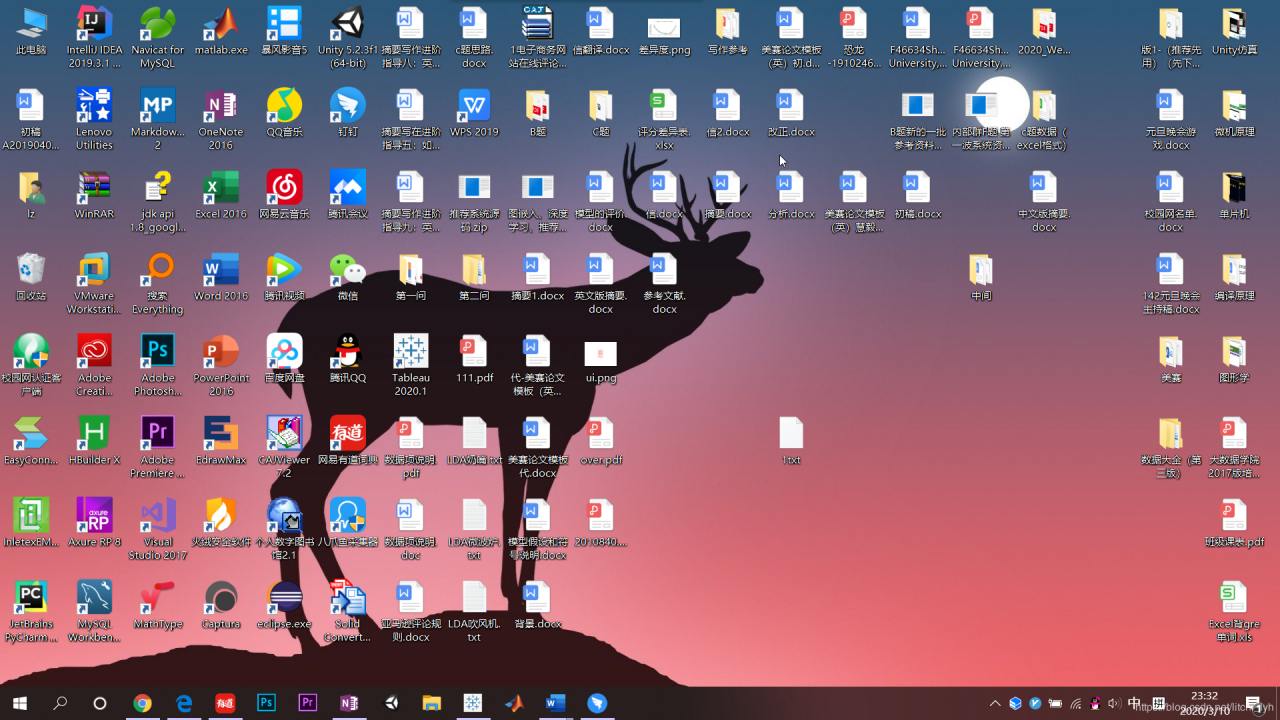The height and width of the screenshot is (720, 1280).
Task: Open QQ音乐 desktop icon
Action: point(285,113)
